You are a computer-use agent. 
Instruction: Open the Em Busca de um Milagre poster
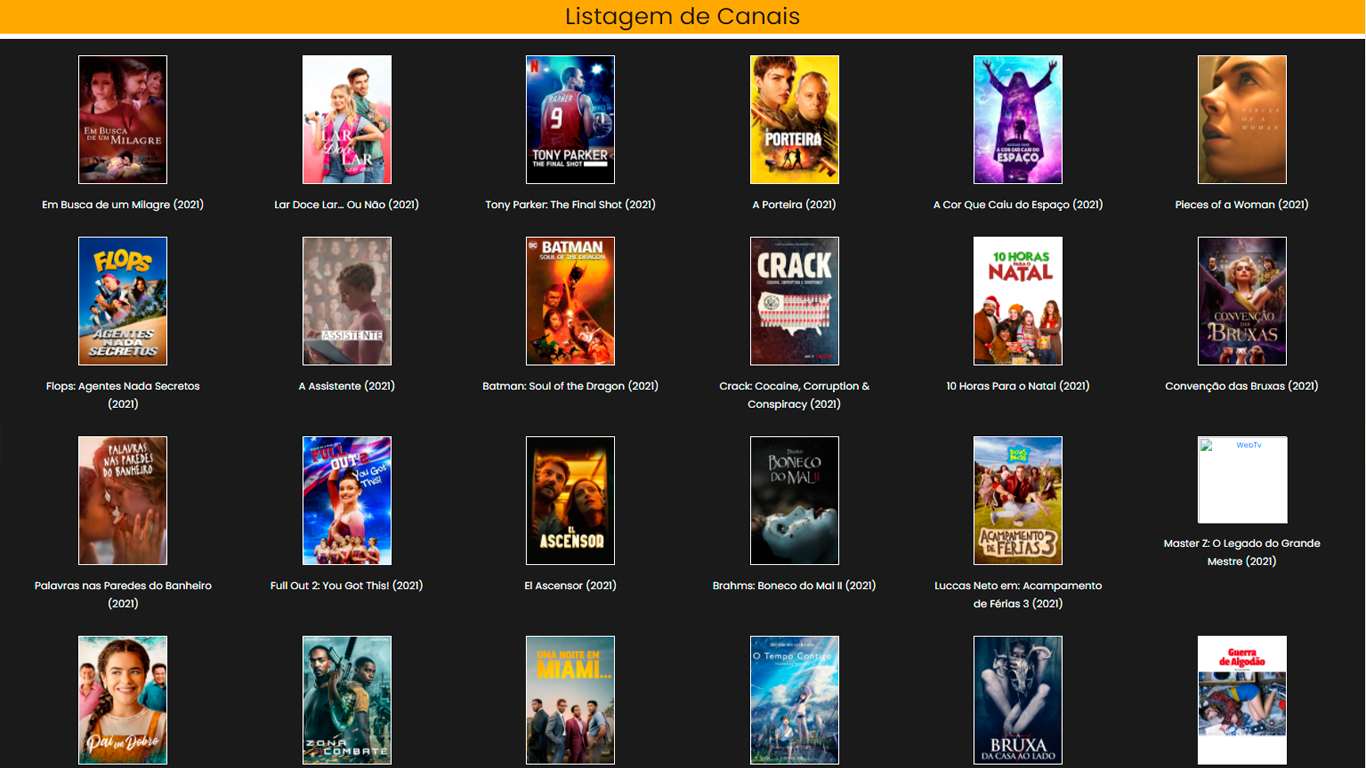pos(123,120)
